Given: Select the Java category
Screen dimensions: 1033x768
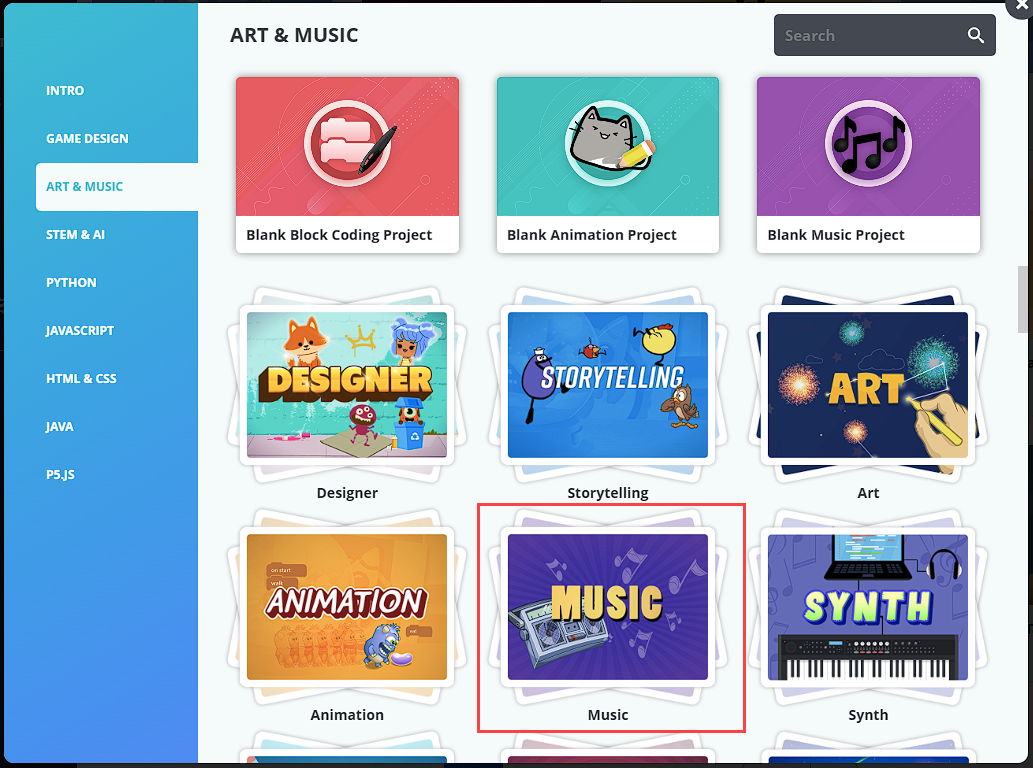Looking at the screenshot, I should click(x=59, y=427).
